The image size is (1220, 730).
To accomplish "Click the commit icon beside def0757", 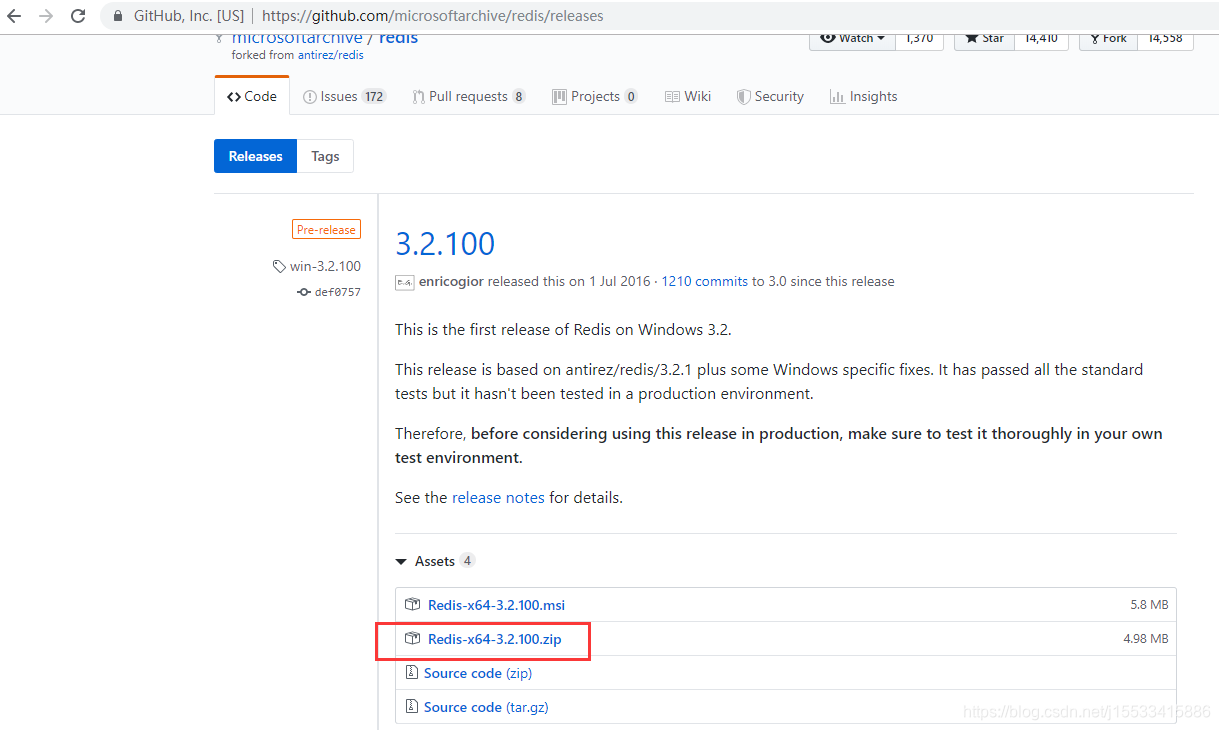I will [x=303, y=292].
